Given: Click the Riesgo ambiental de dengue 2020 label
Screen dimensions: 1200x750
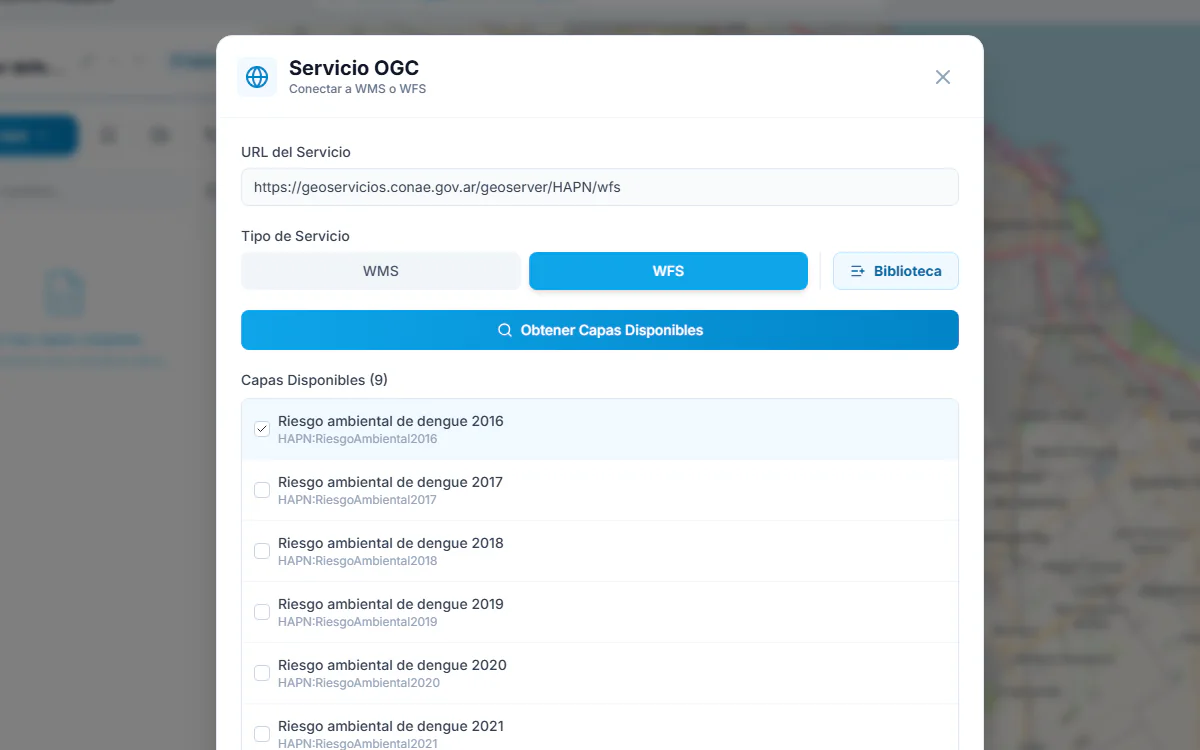Looking at the screenshot, I should (392, 665).
